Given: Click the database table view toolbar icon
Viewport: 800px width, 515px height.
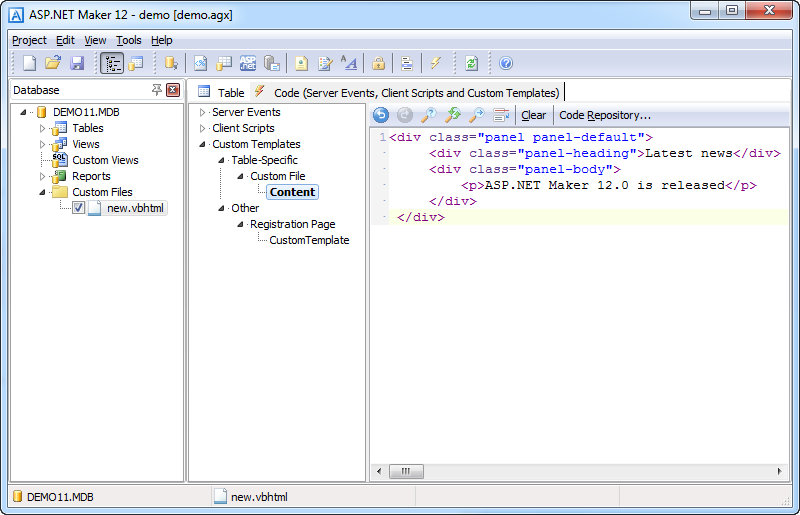Looking at the screenshot, I should coord(136,63).
